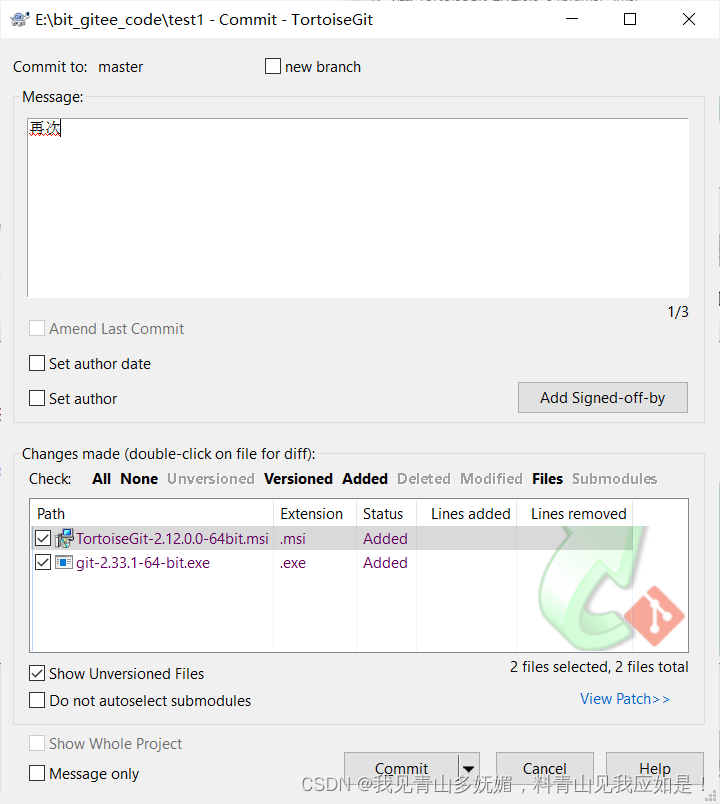
Task: Minimize the commit dialog window
Action: [x=572, y=19]
